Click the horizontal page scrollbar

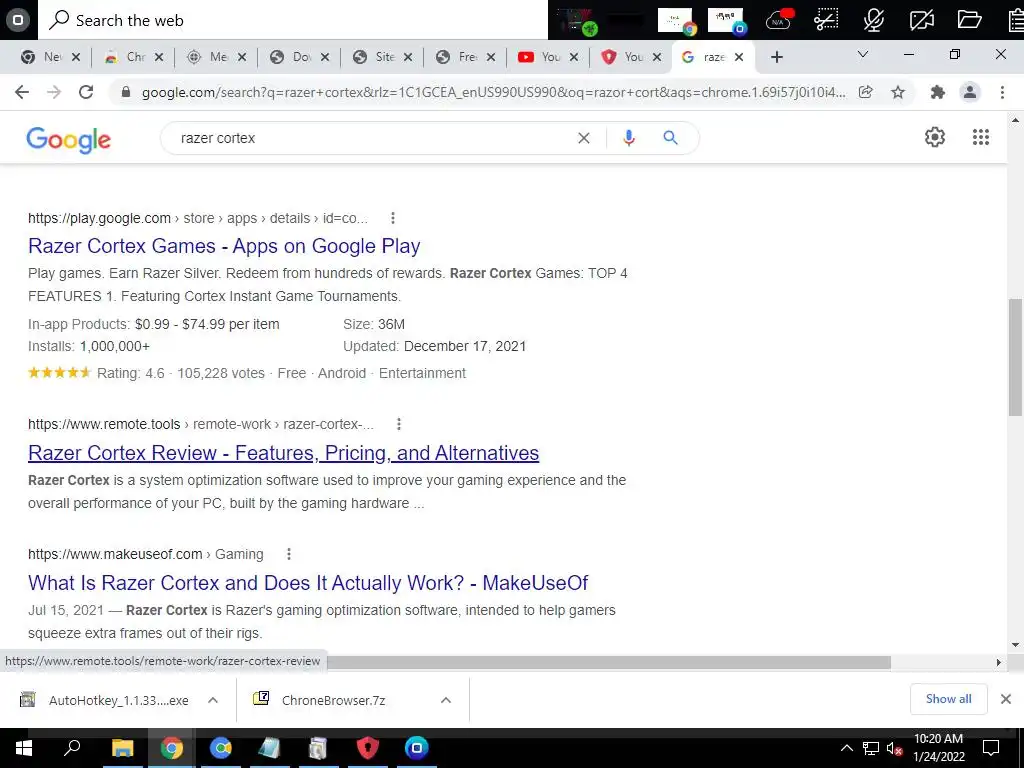click(609, 662)
